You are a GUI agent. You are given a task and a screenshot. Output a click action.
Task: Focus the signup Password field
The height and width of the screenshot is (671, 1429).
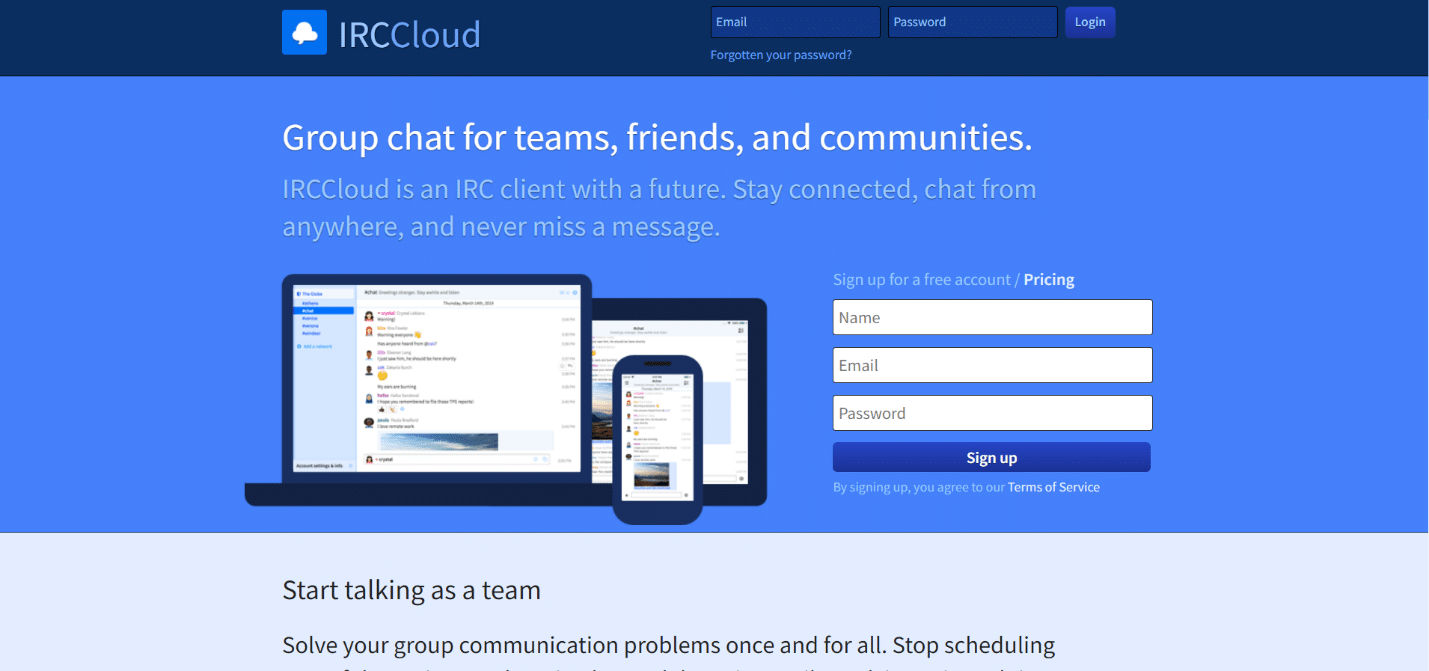[992, 413]
